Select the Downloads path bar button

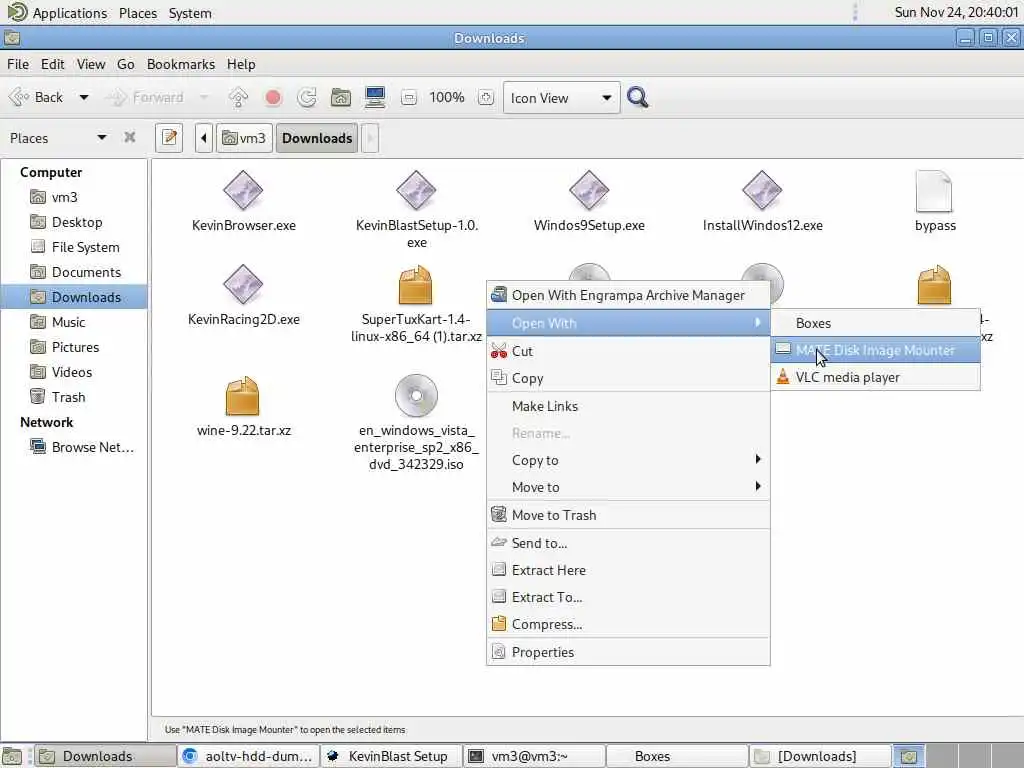click(317, 138)
